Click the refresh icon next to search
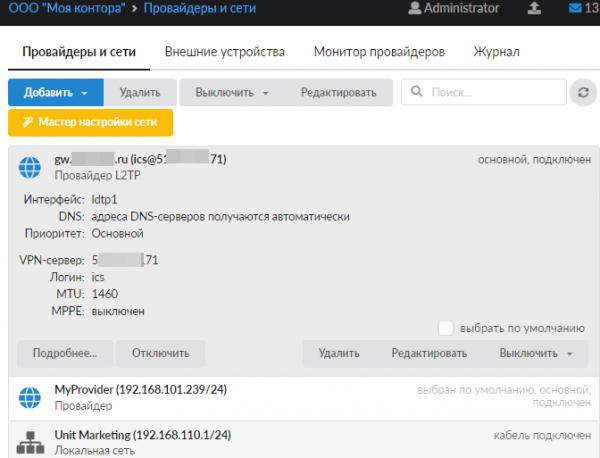 pyautogui.click(x=582, y=93)
